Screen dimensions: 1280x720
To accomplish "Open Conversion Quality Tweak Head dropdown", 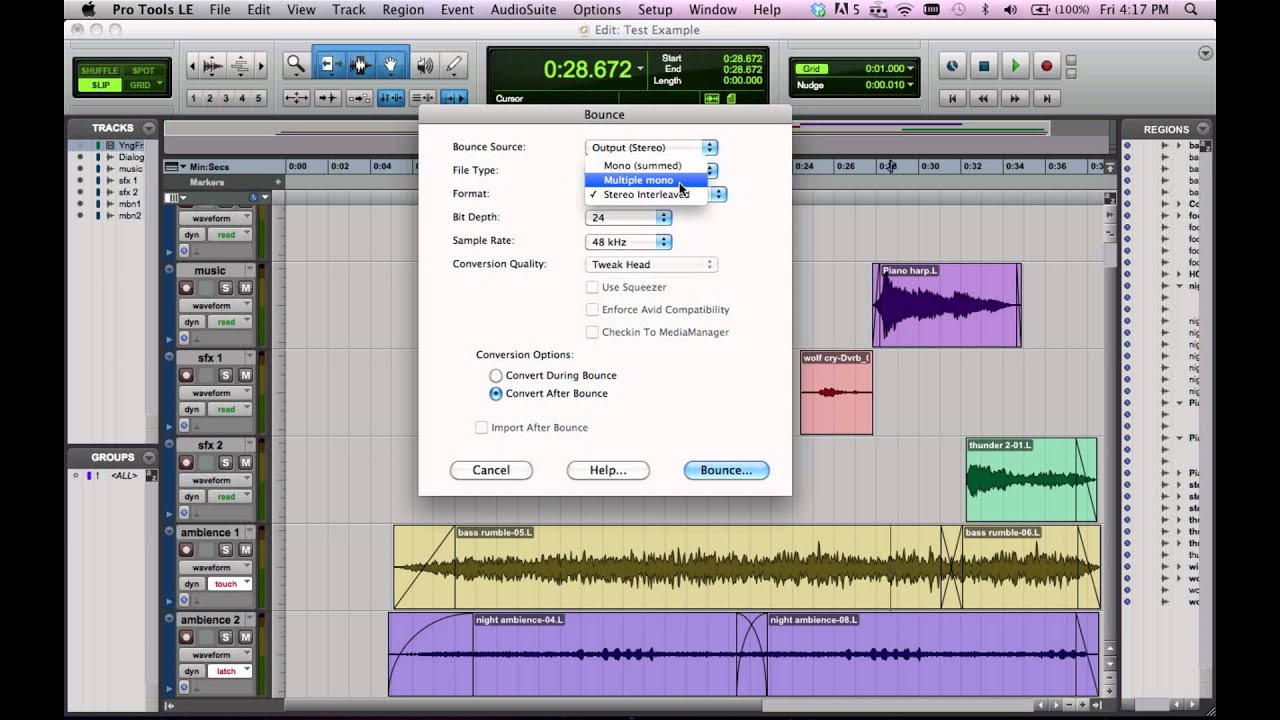I will coord(651,265).
